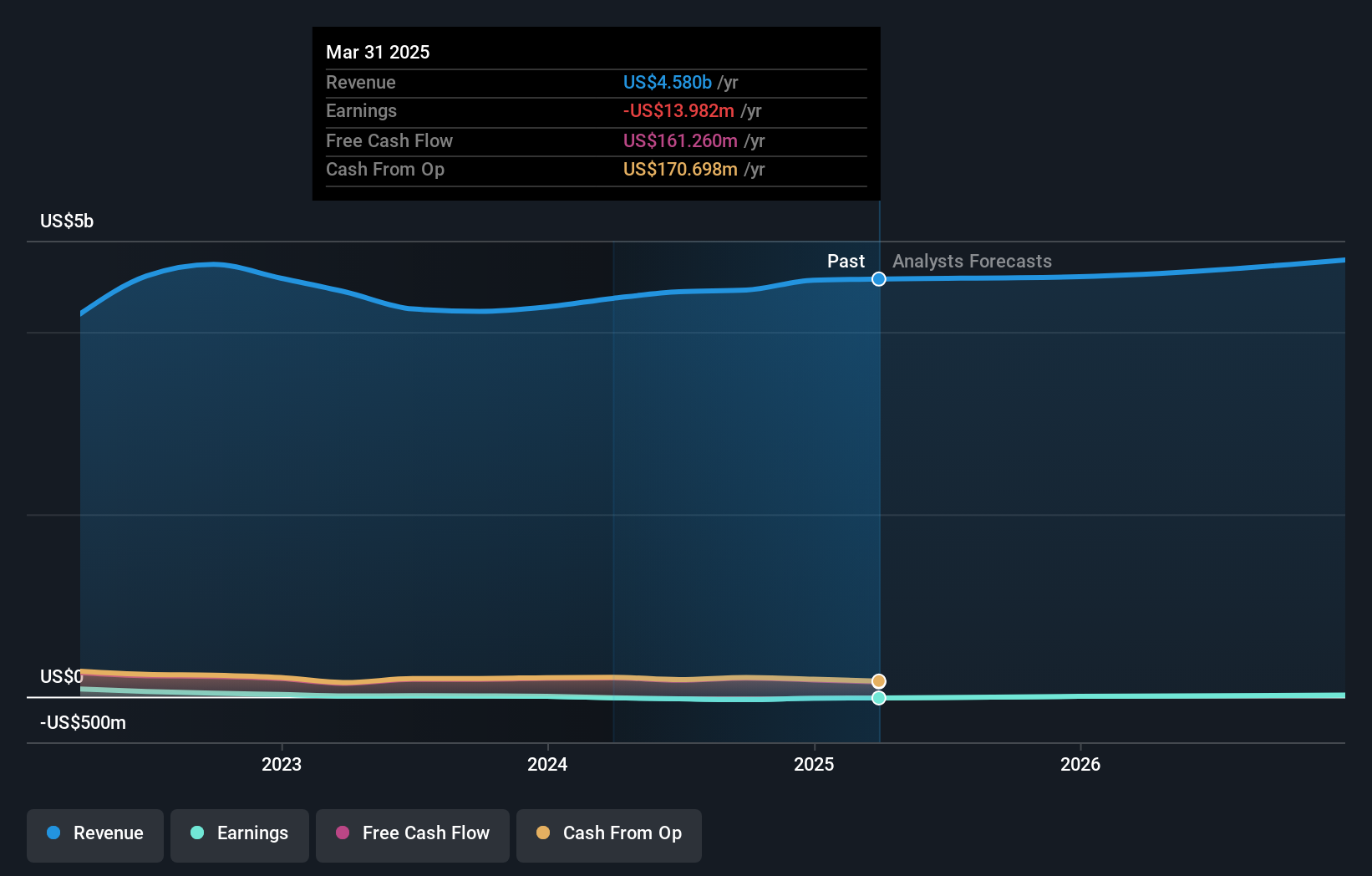Click the -US$13.982m earnings value
1372x876 pixels.
click(x=678, y=110)
